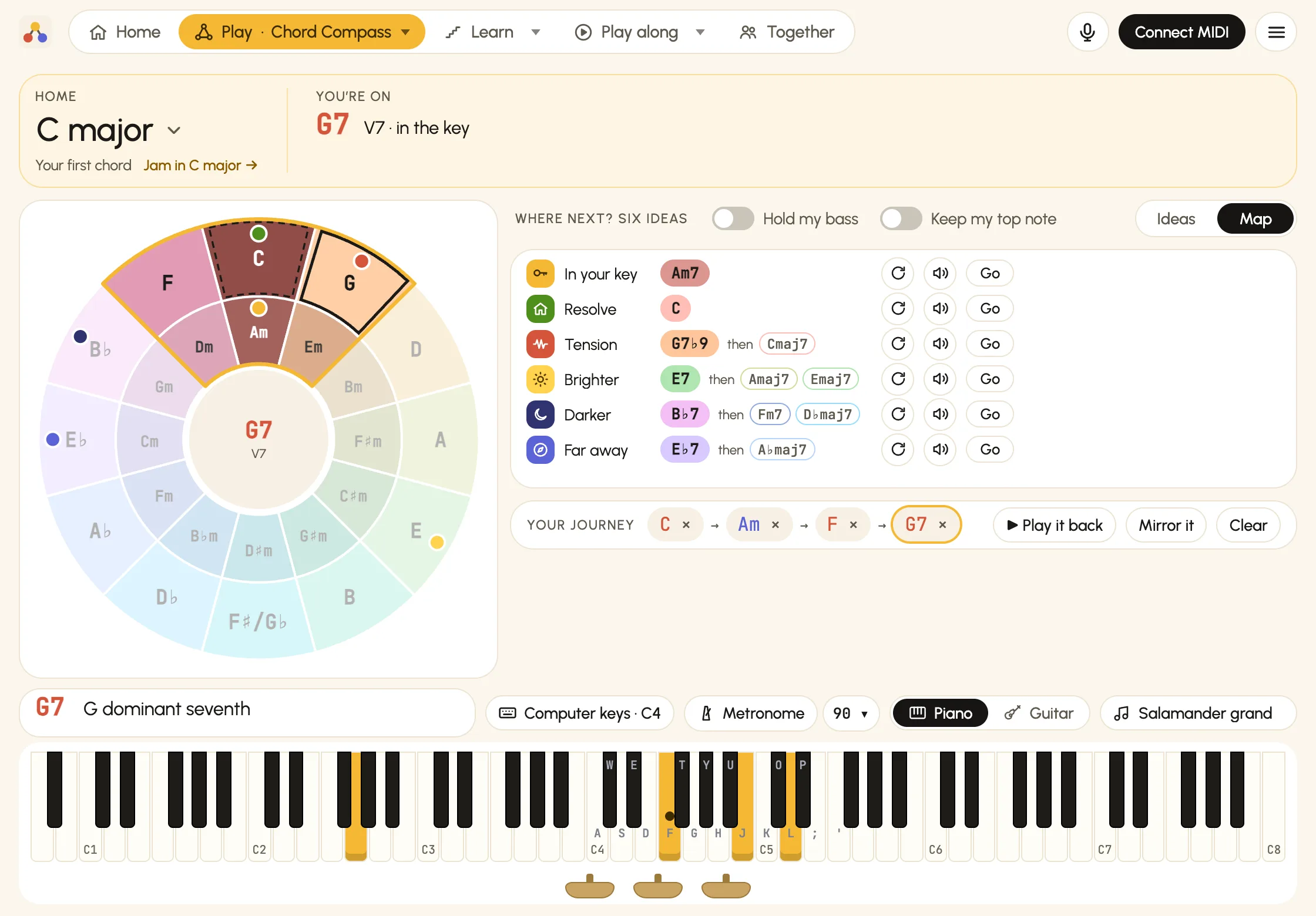Preview sound of the Far away suggestion
The width and height of the screenshot is (1316, 916).
tap(940, 449)
